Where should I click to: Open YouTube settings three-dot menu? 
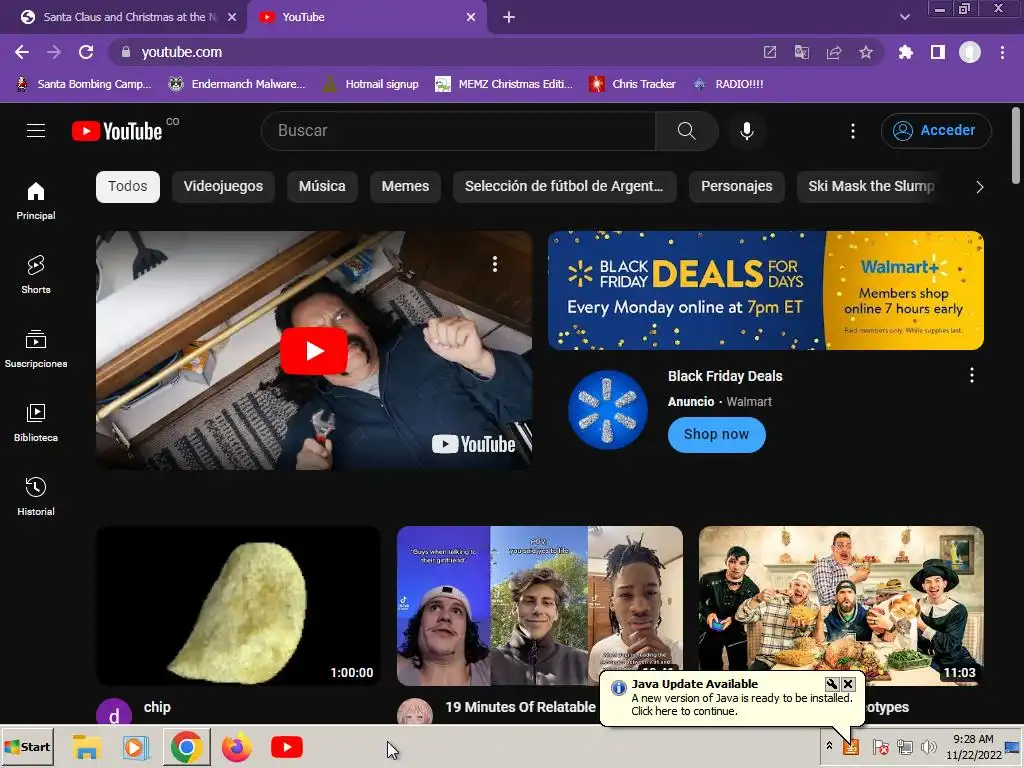point(852,131)
